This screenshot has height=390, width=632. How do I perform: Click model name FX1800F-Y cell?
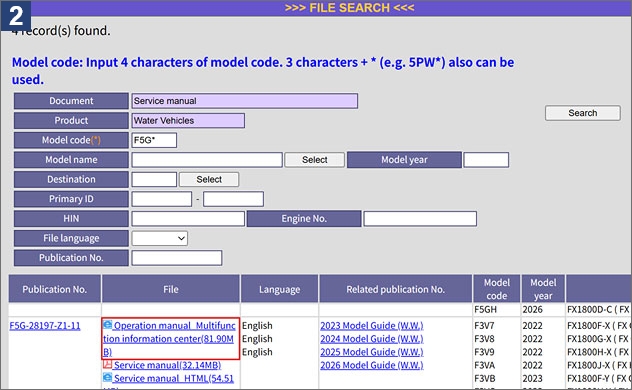click(x=599, y=378)
